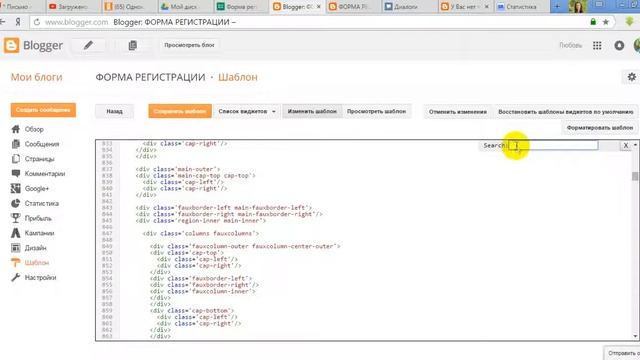Open Настройки in sidebar
This screenshot has height=360, width=640.
click(40, 278)
